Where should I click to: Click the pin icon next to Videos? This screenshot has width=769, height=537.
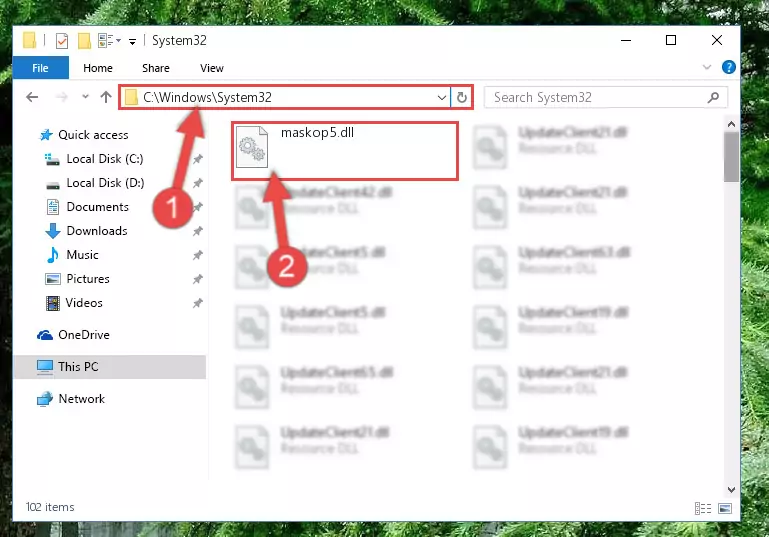[198, 303]
